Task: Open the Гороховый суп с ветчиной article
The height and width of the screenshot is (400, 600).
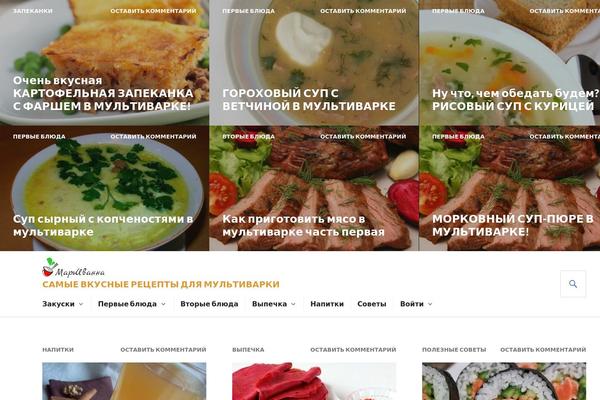Action: 309,100
